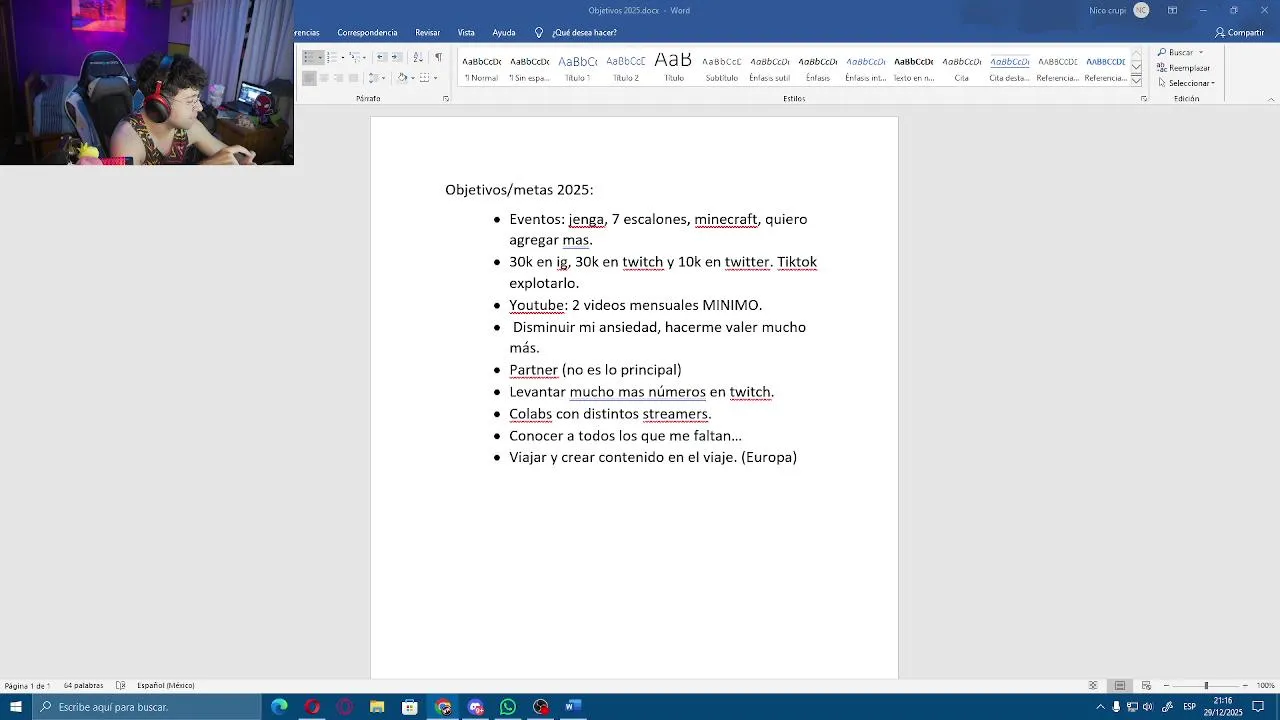1280x720 pixels.
Task: Apply the Sin espaciado style
Action: click(529, 68)
